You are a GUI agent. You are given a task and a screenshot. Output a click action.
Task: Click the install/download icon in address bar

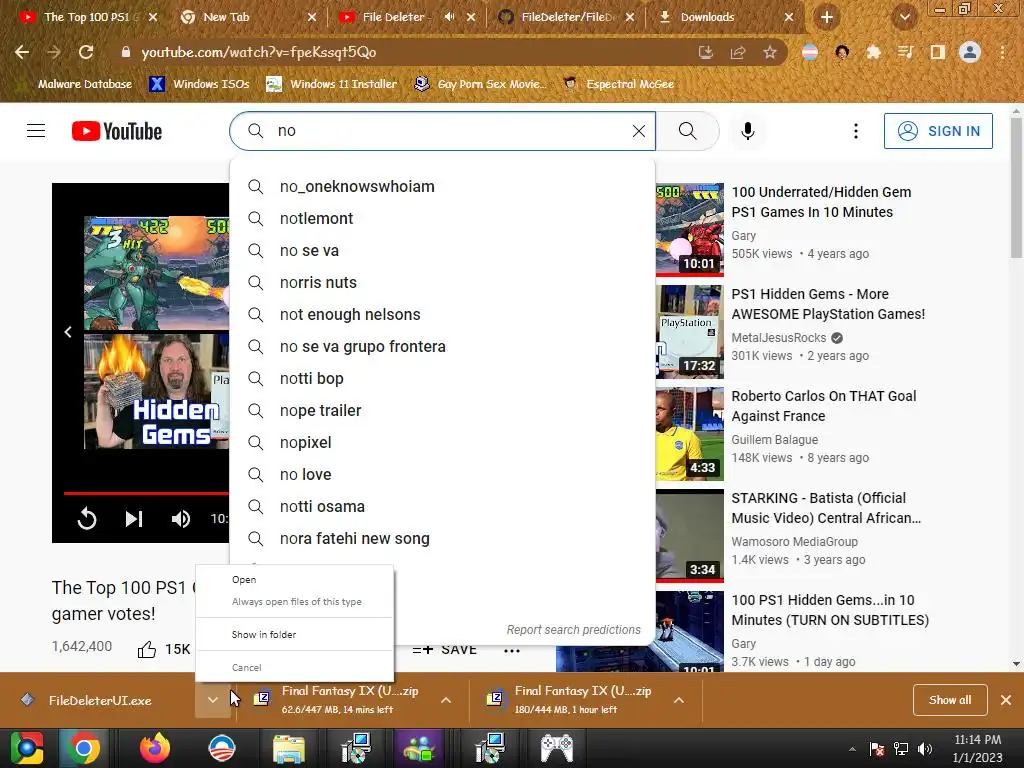click(706, 52)
